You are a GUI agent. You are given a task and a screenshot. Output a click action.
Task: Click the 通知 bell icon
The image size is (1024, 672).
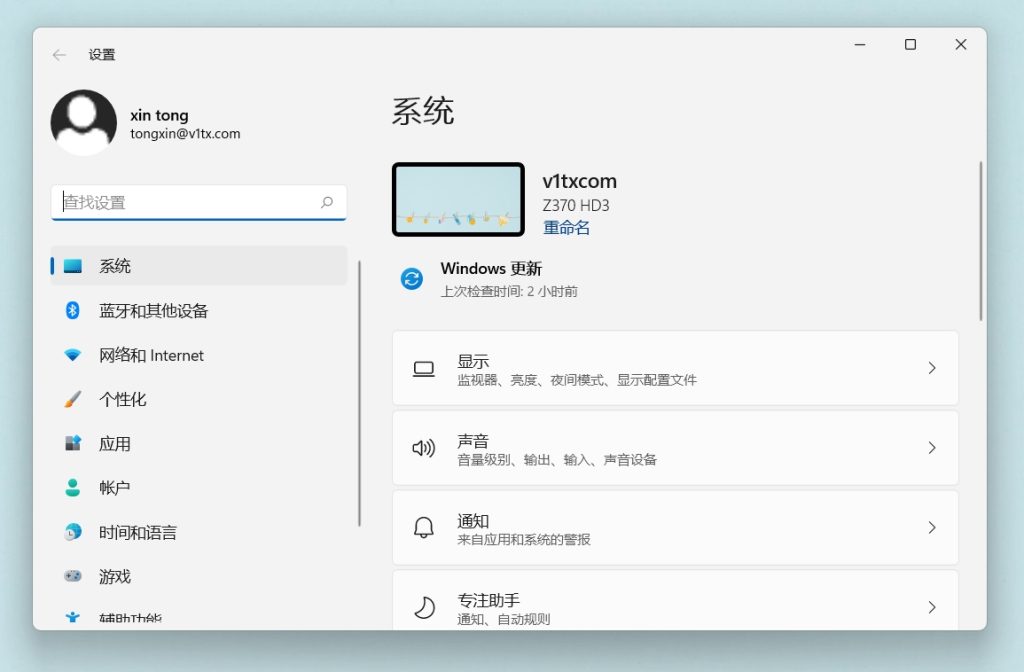424,528
